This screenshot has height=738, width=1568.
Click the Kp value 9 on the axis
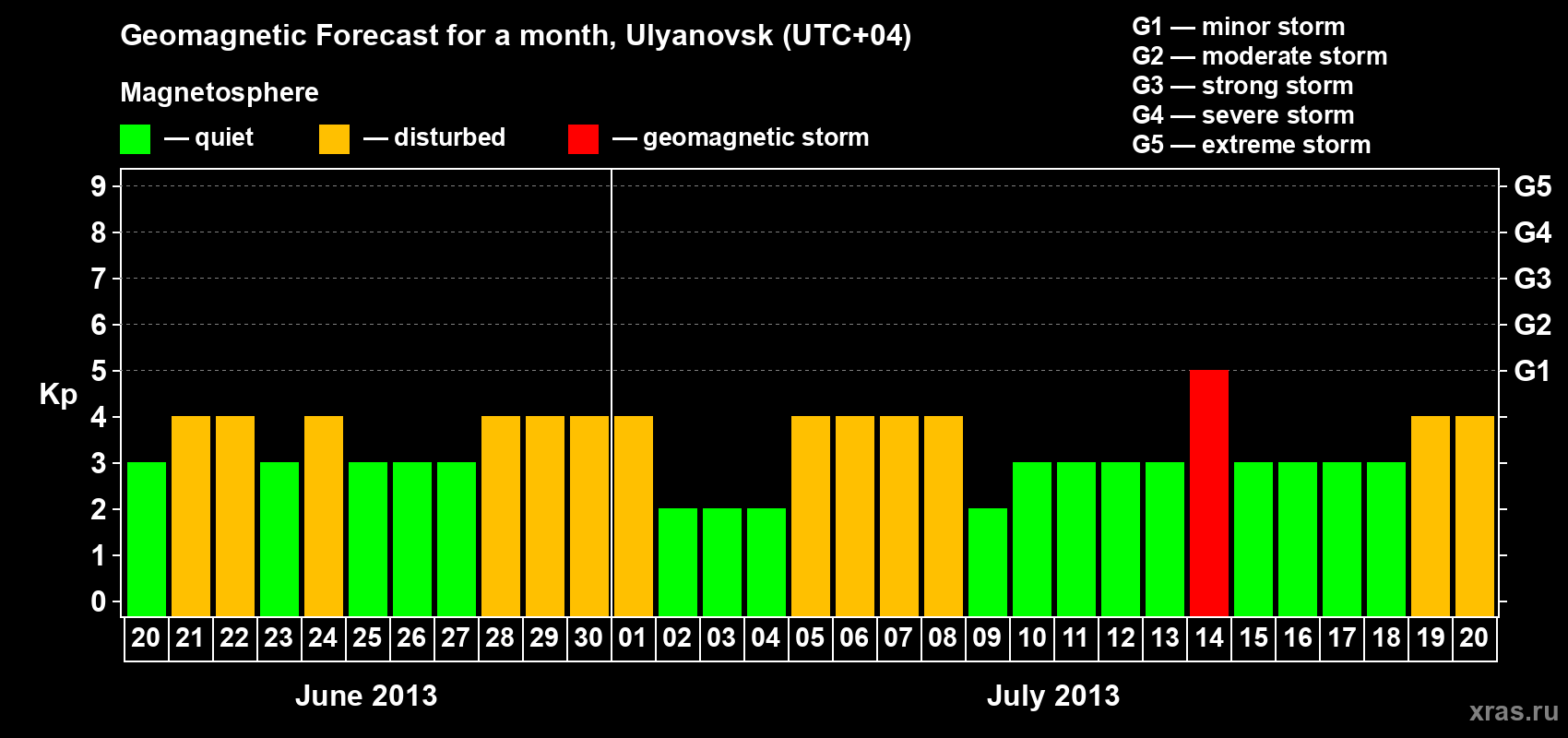(99, 186)
